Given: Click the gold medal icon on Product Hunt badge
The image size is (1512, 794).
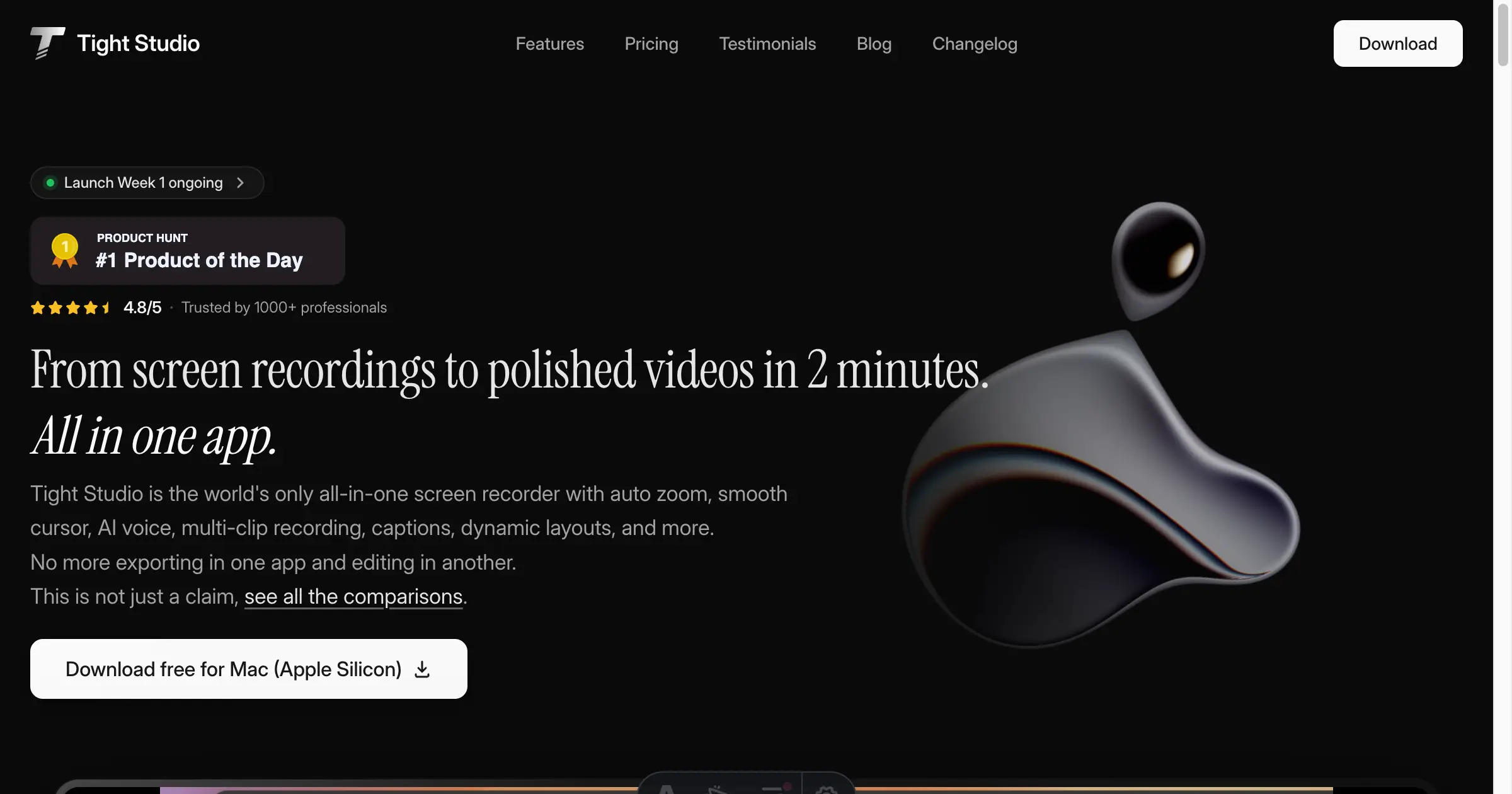Looking at the screenshot, I should [x=65, y=250].
